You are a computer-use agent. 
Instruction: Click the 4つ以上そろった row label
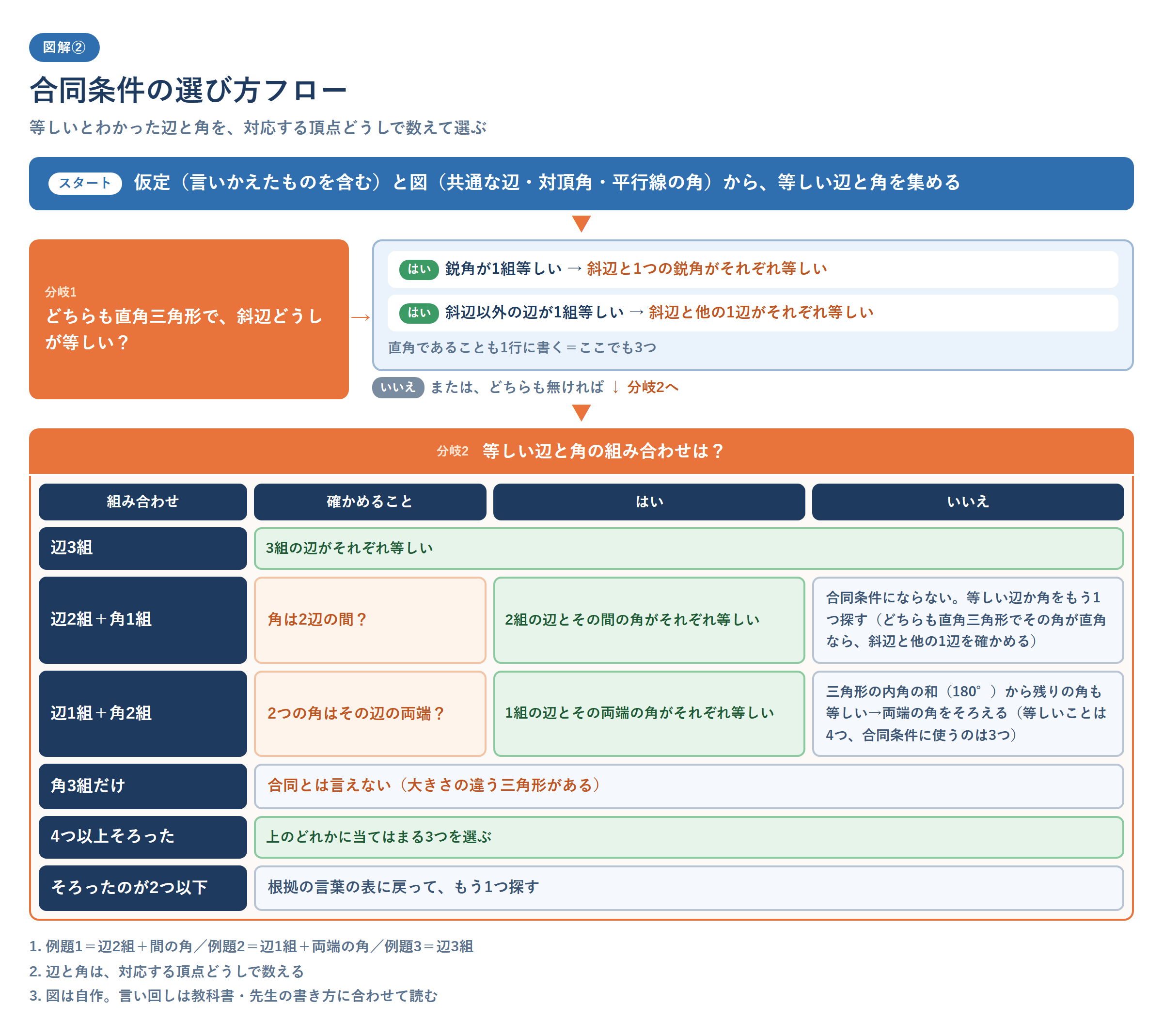point(143,837)
